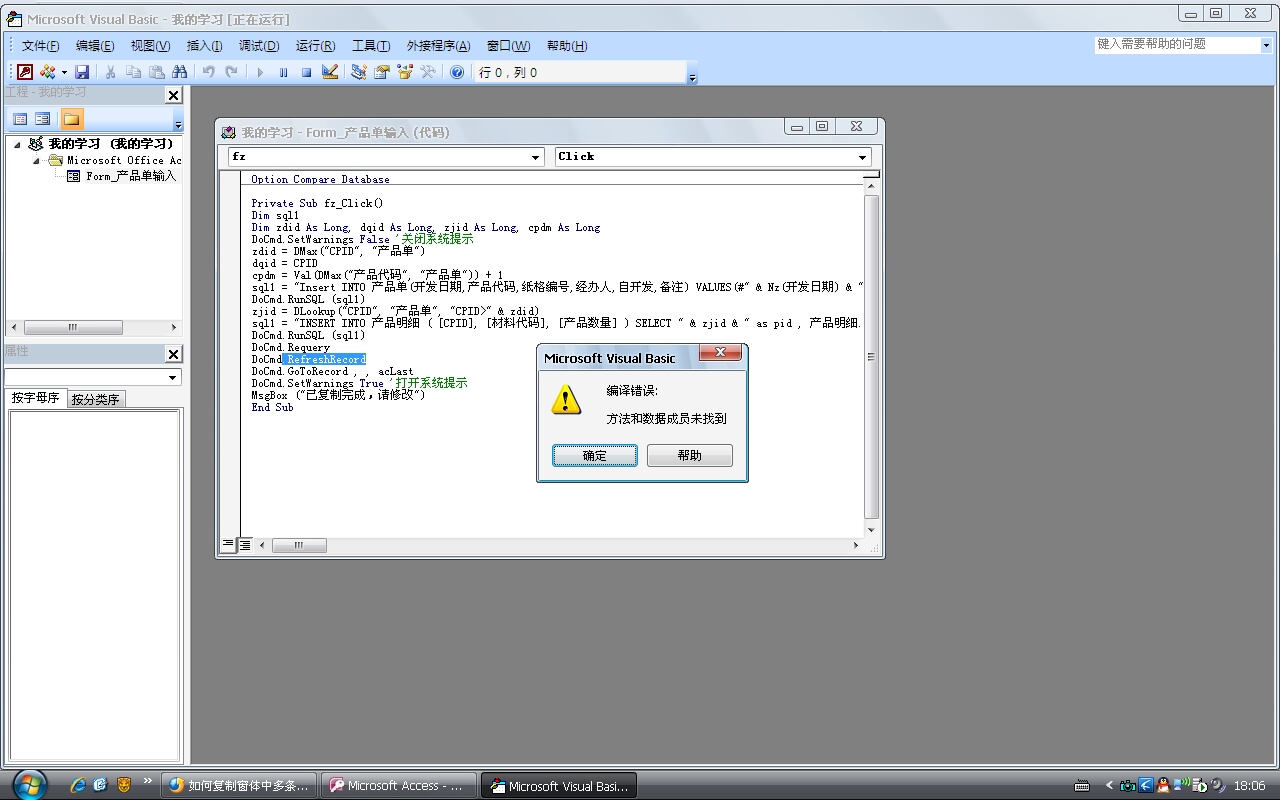Collapse the Microsoft Office Access folder node
Viewport: 1280px width, 800px height.
[37, 160]
